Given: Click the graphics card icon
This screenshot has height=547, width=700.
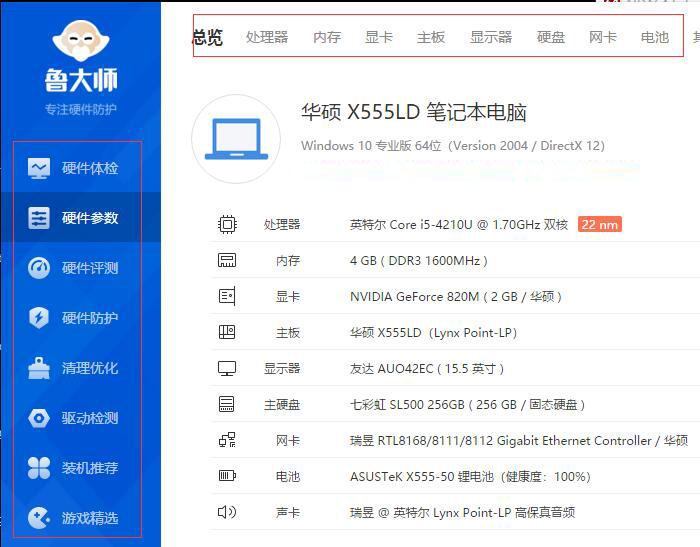Looking at the screenshot, I should (x=227, y=296).
